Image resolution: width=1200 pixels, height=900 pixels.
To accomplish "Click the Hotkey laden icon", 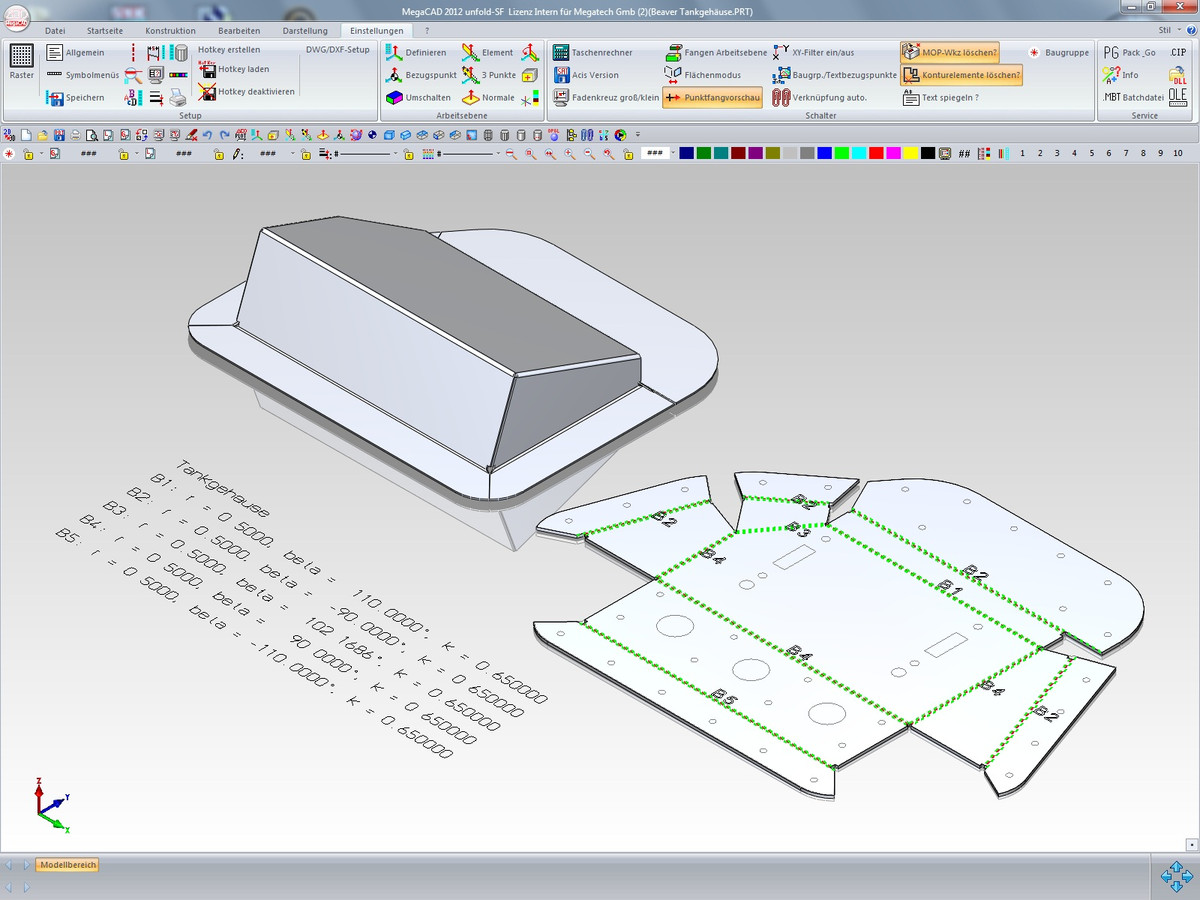I will [x=208, y=69].
